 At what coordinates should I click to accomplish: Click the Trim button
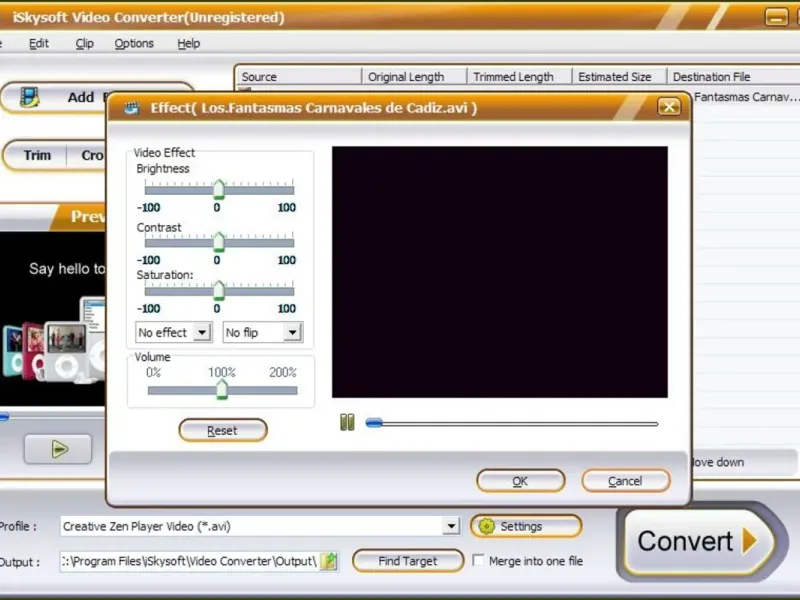[37, 155]
